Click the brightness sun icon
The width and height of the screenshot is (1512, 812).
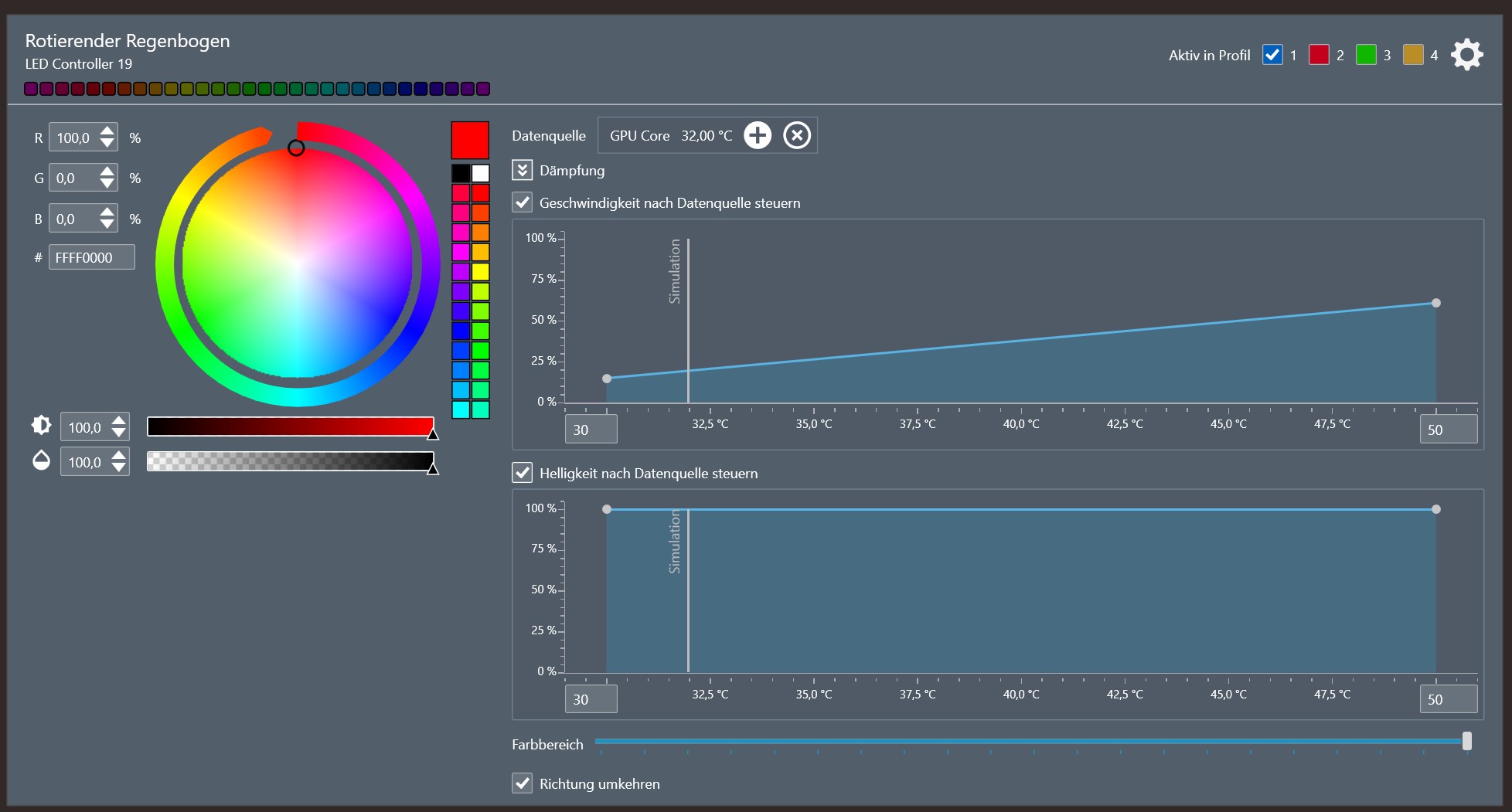tap(41, 426)
